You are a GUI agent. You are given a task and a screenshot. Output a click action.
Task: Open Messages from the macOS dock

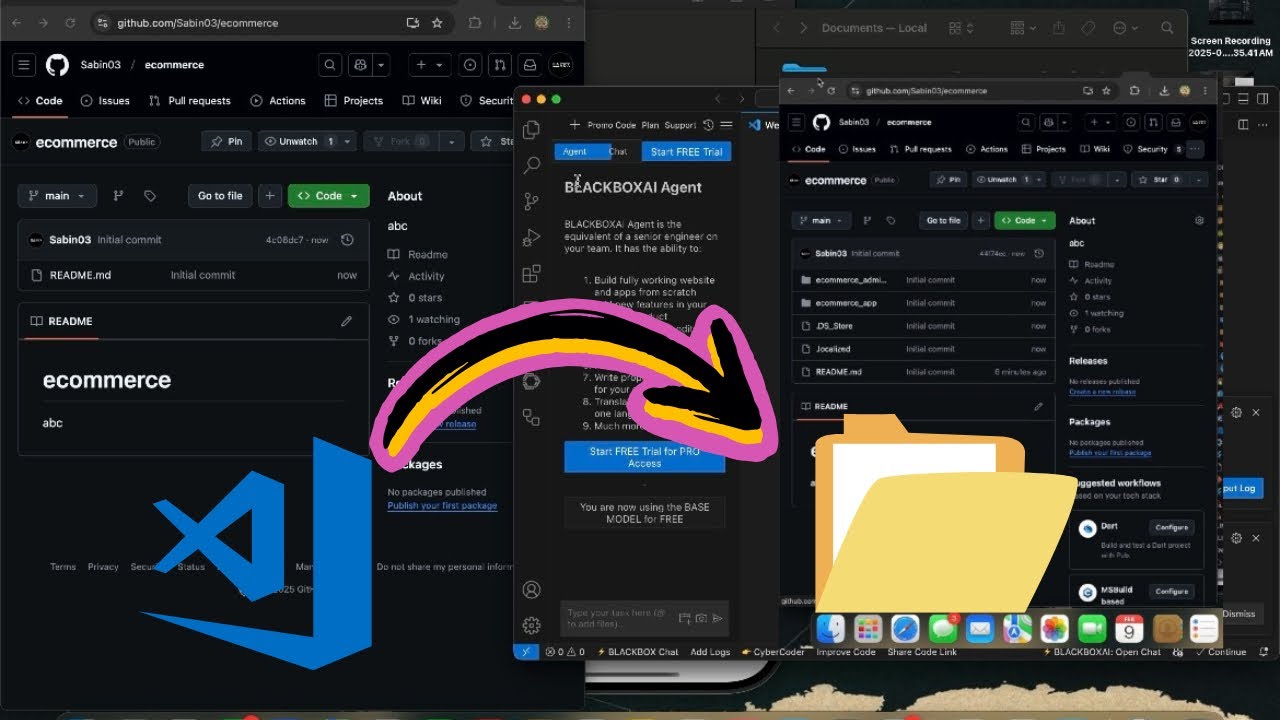click(x=943, y=629)
